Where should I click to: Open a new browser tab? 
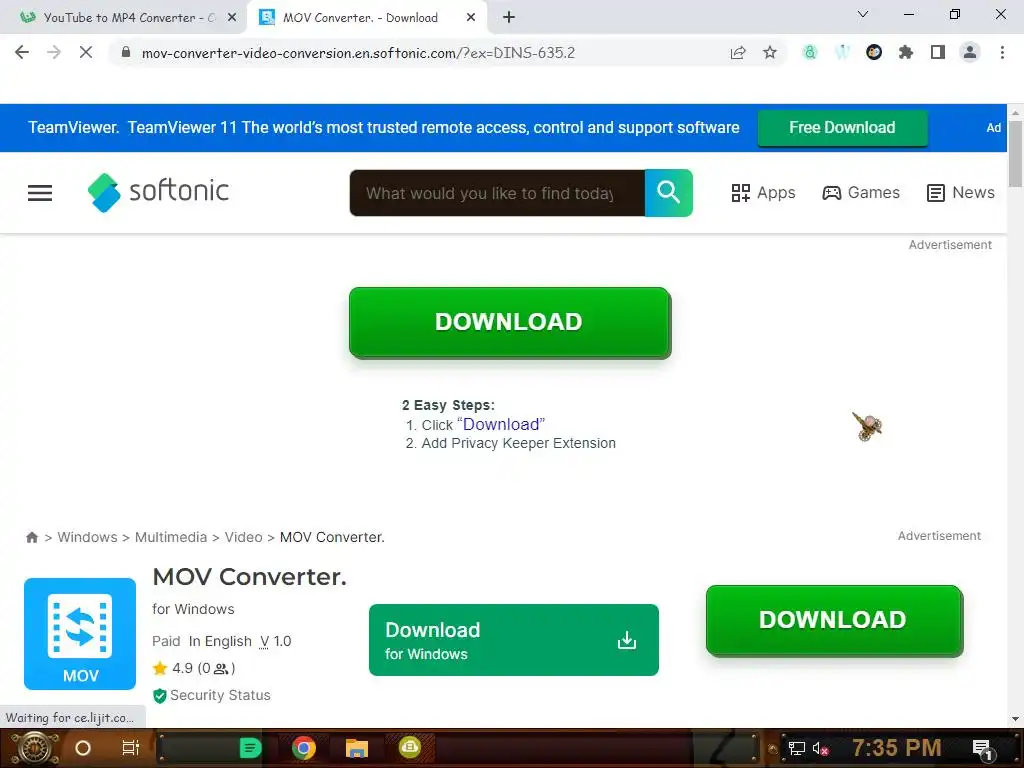point(509,18)
